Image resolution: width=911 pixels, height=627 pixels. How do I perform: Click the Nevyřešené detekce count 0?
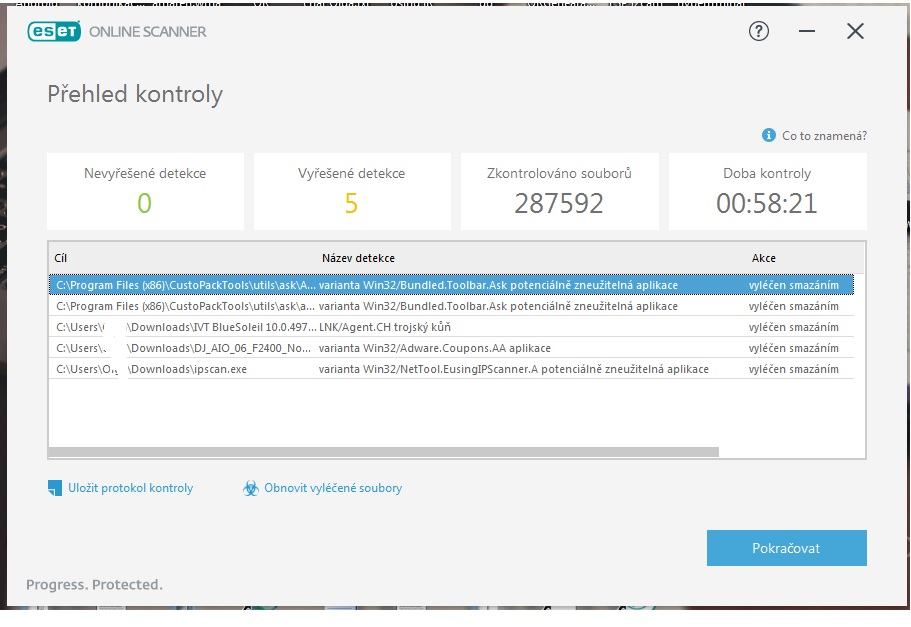144,203
